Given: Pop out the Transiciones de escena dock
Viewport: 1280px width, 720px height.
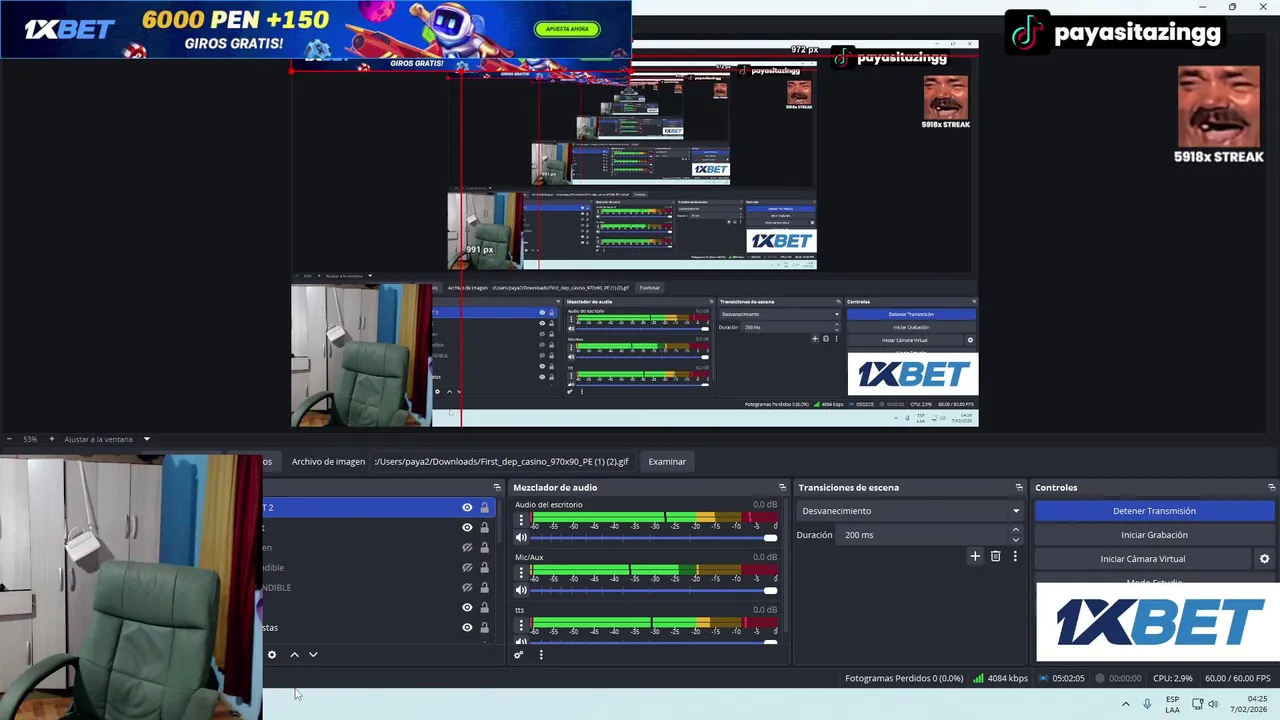Looking at the screenshot, I should point(1019,487).
